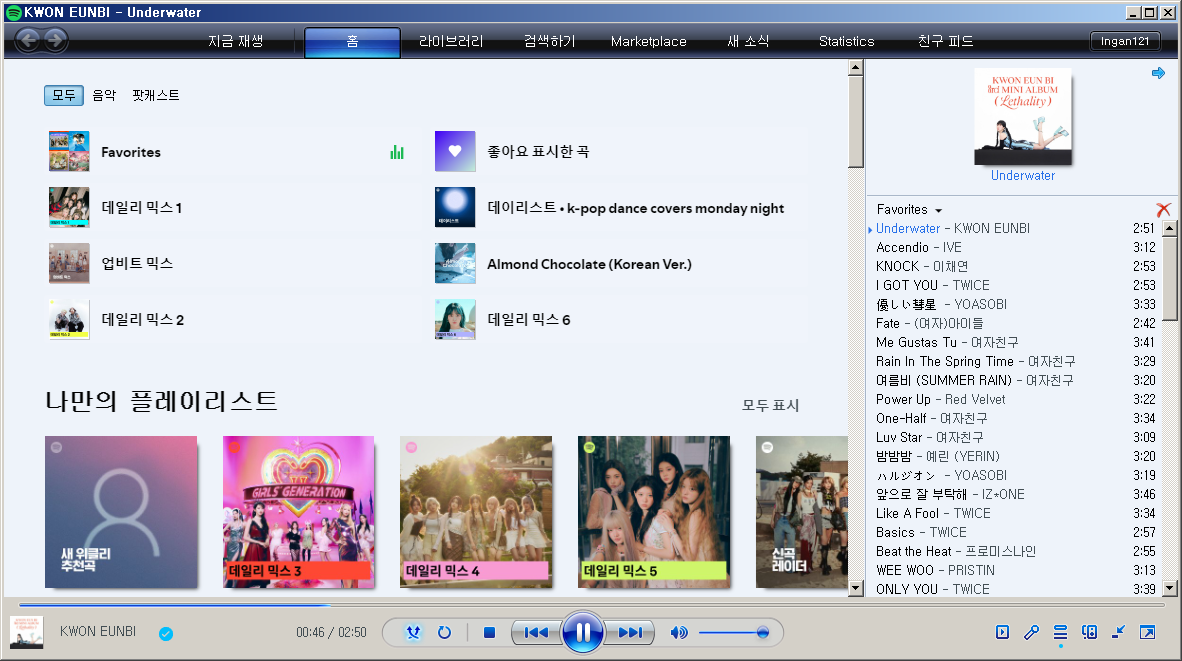Open the Ingan121 profile button
Viewport: 1182px width, 661px height.
1125,41
